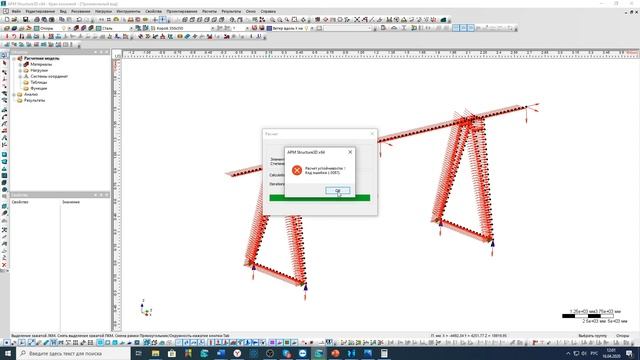Click the red error icon in message box

[297, 170]
